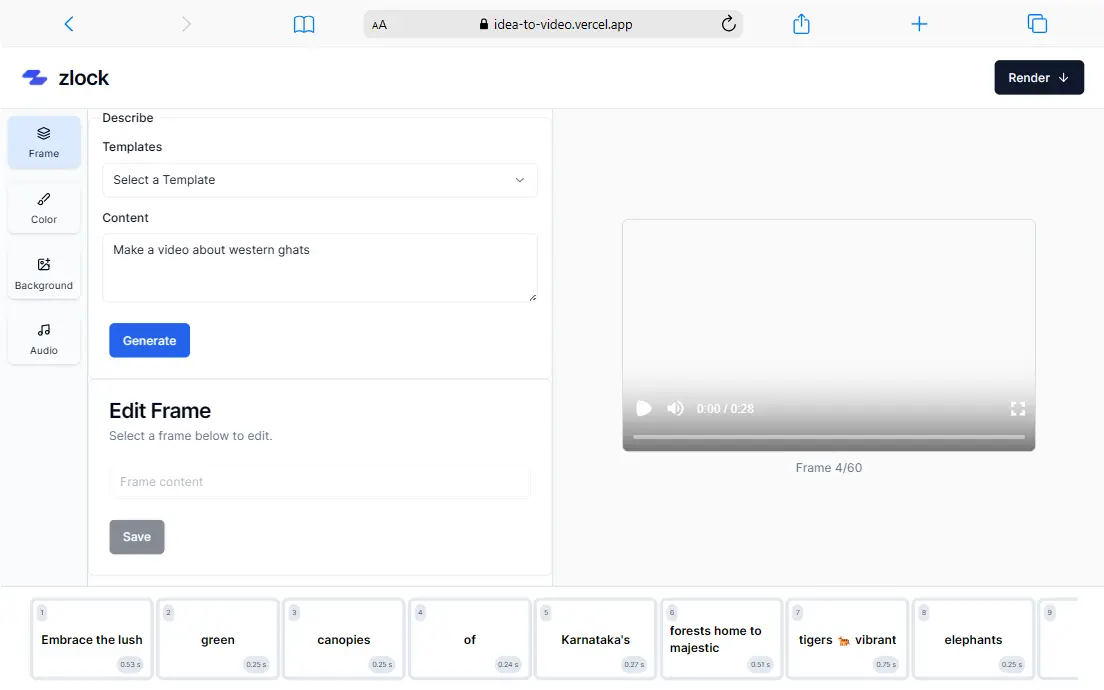Open the AA reader text size menu
Image resolution: width=1104 pixels, height=690 pixels.
(x=379, y=25)
